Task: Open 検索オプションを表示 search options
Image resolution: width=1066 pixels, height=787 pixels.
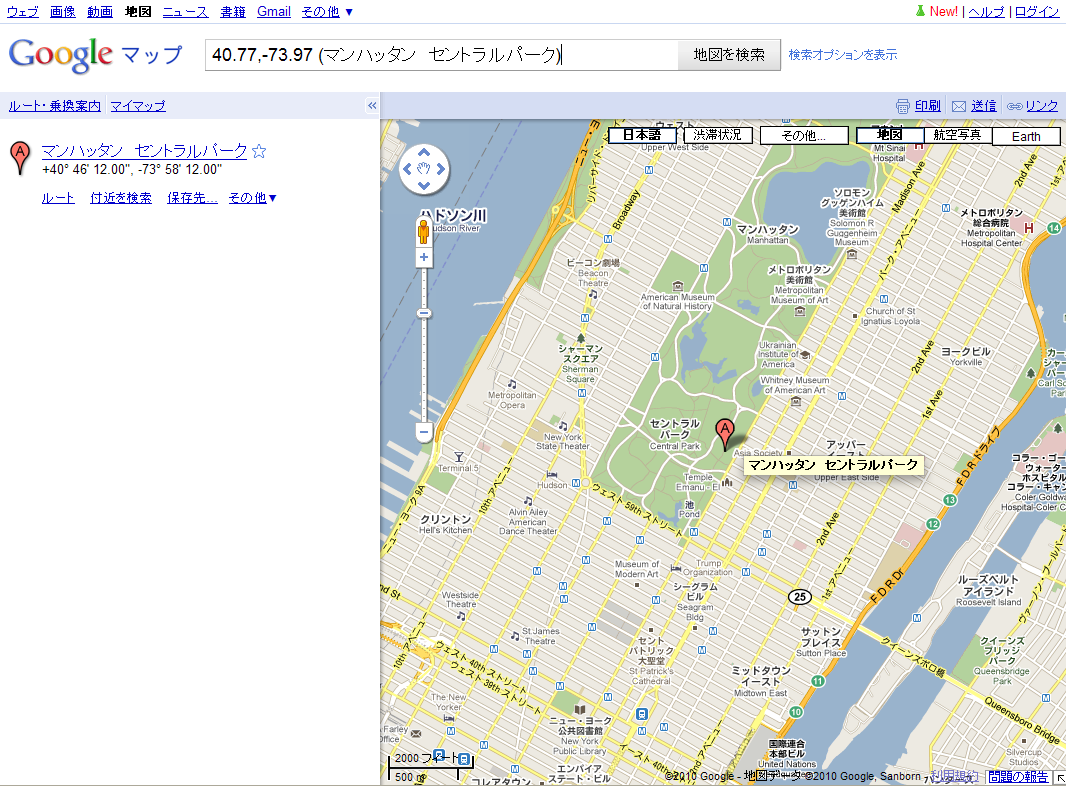Action: (842, 54)
